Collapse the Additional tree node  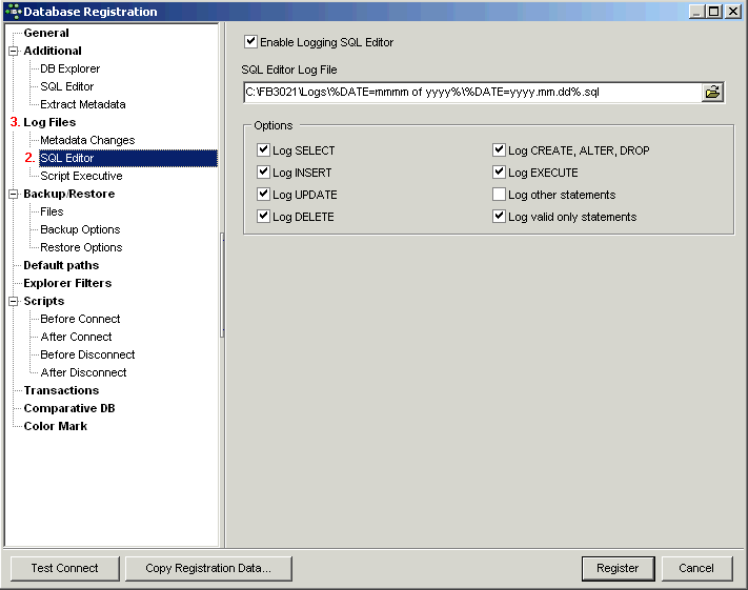13,51
